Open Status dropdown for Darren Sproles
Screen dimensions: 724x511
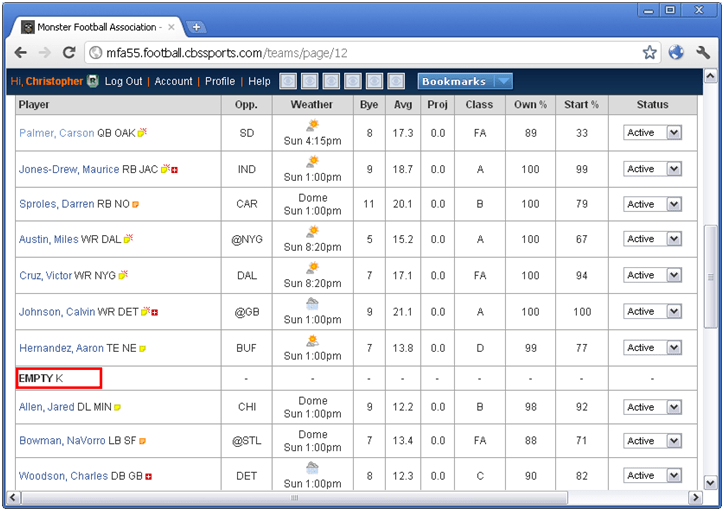[x=652, y=204]
